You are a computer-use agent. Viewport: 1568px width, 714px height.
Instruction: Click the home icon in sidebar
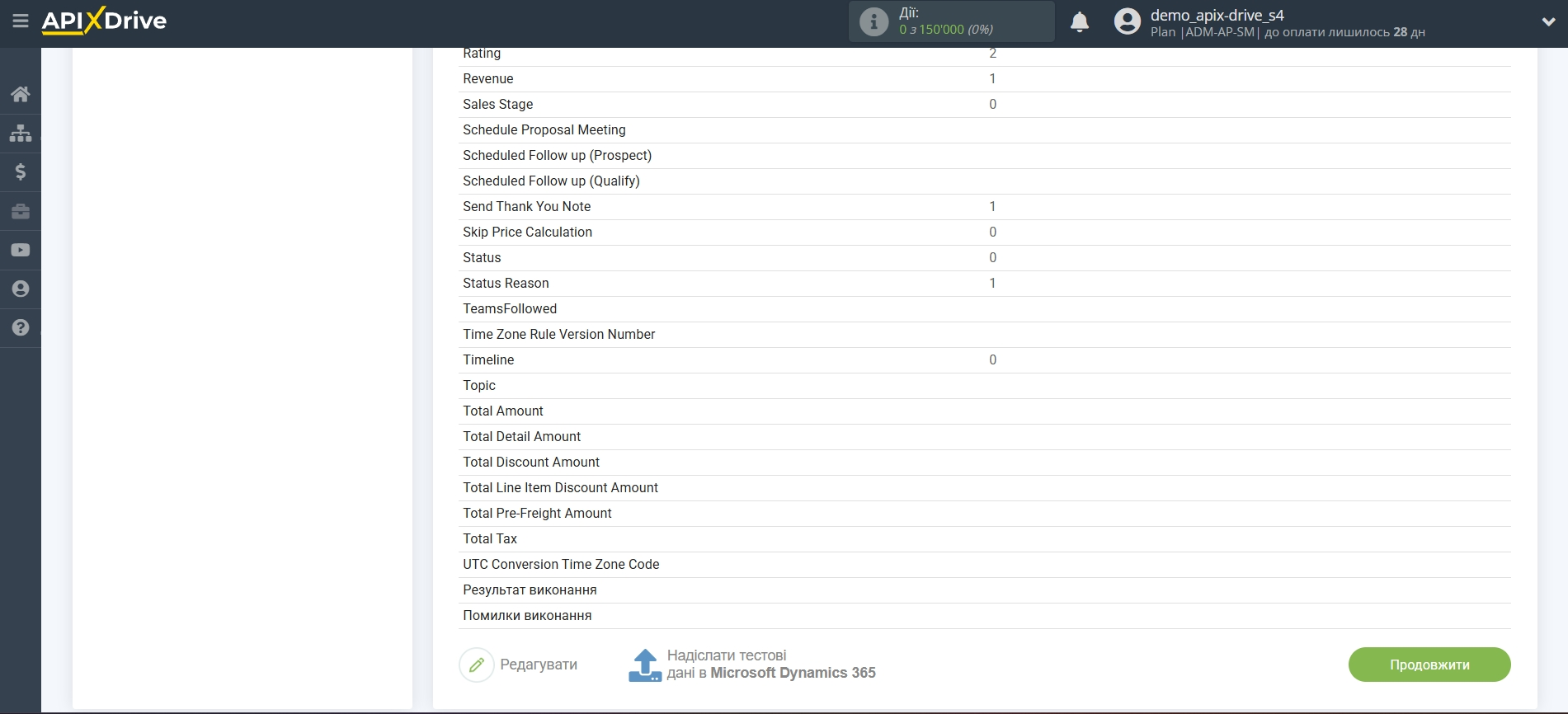21,94
